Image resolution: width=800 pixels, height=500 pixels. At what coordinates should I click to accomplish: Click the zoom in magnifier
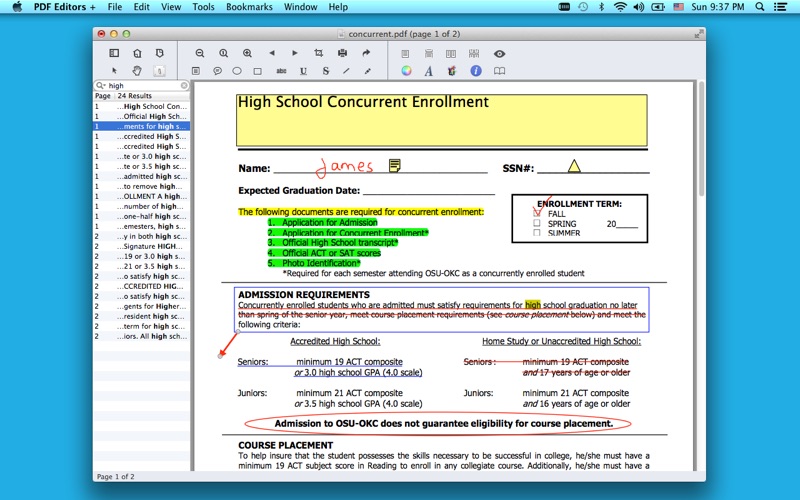[247, 53]
